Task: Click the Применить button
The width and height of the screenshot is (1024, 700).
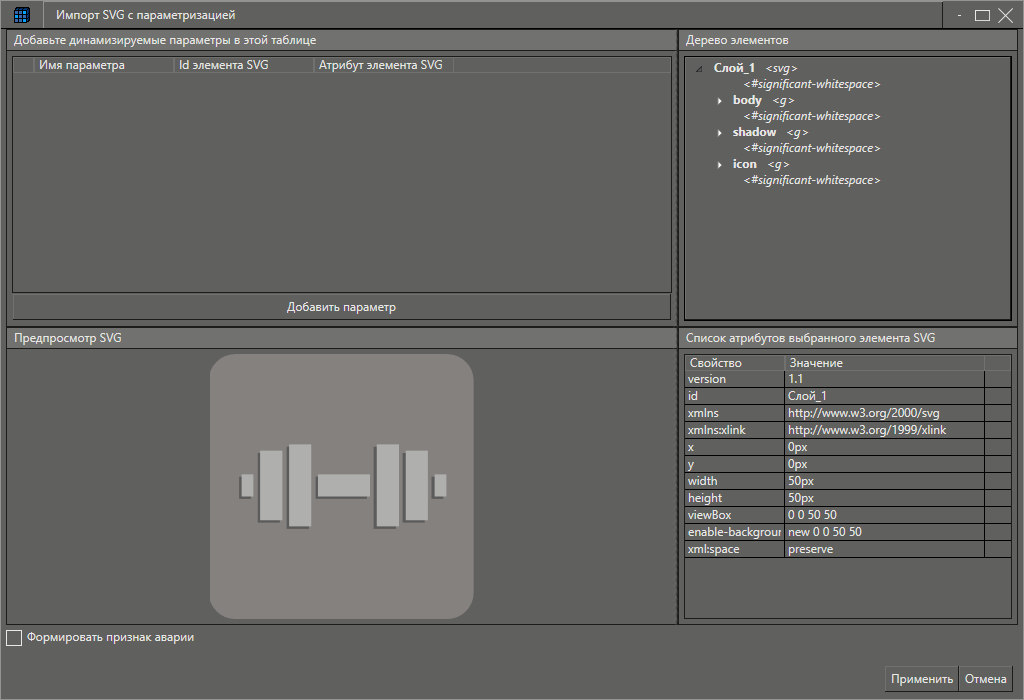Action: point(920,678)
